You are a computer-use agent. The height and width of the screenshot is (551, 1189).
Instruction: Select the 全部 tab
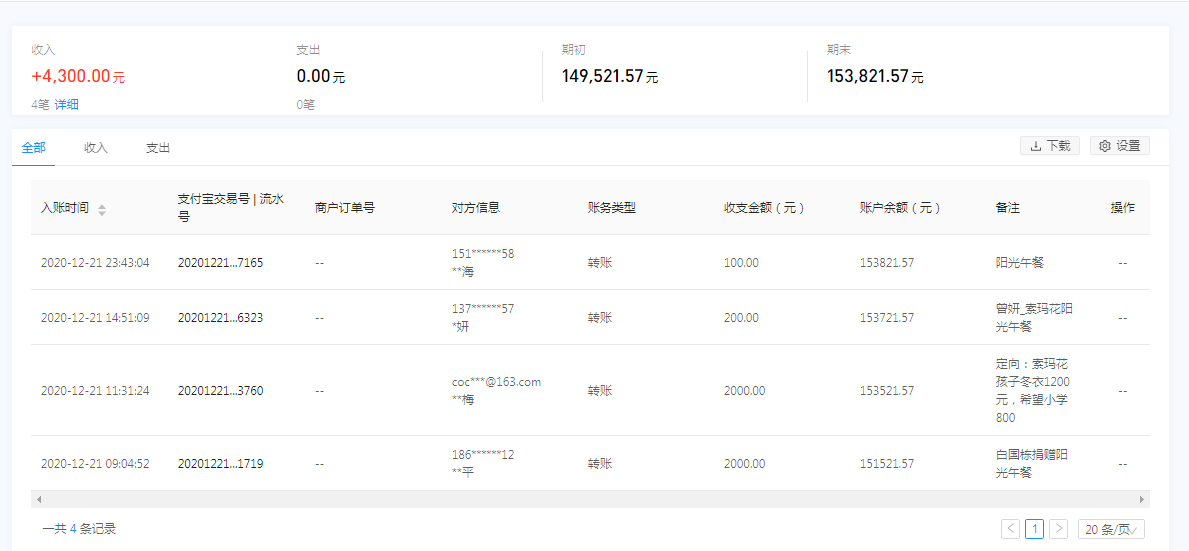point(34,148)
